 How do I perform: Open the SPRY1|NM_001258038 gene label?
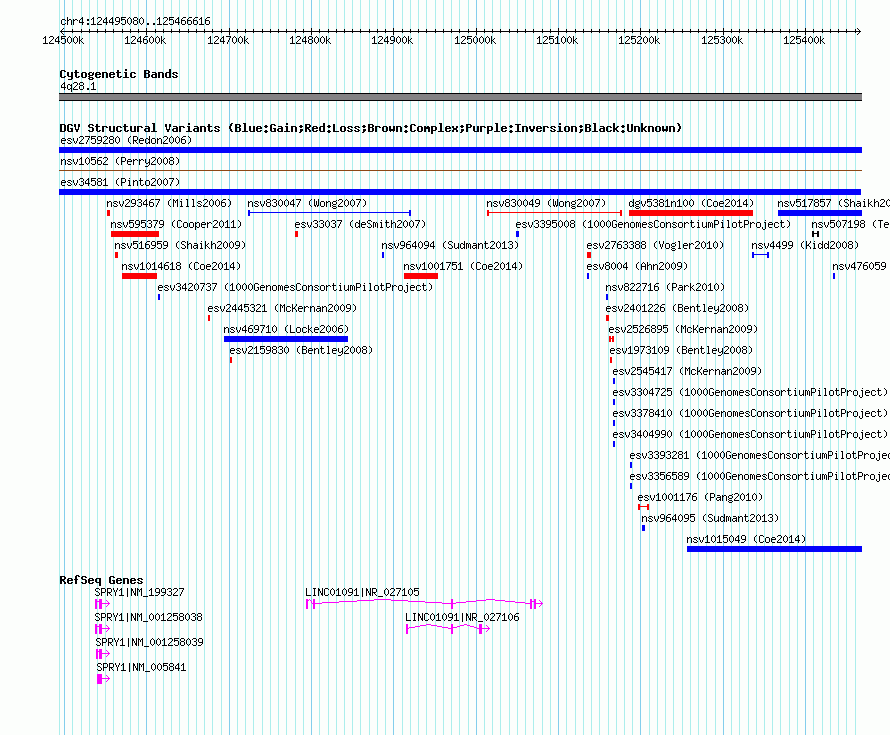149,617
